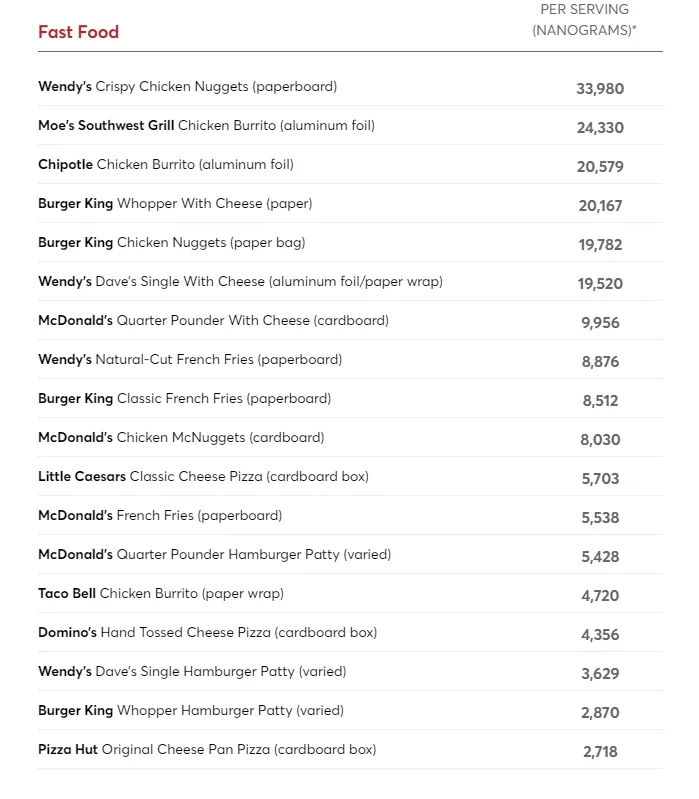Select the Chipotle Chicken Burrito row

166,165
